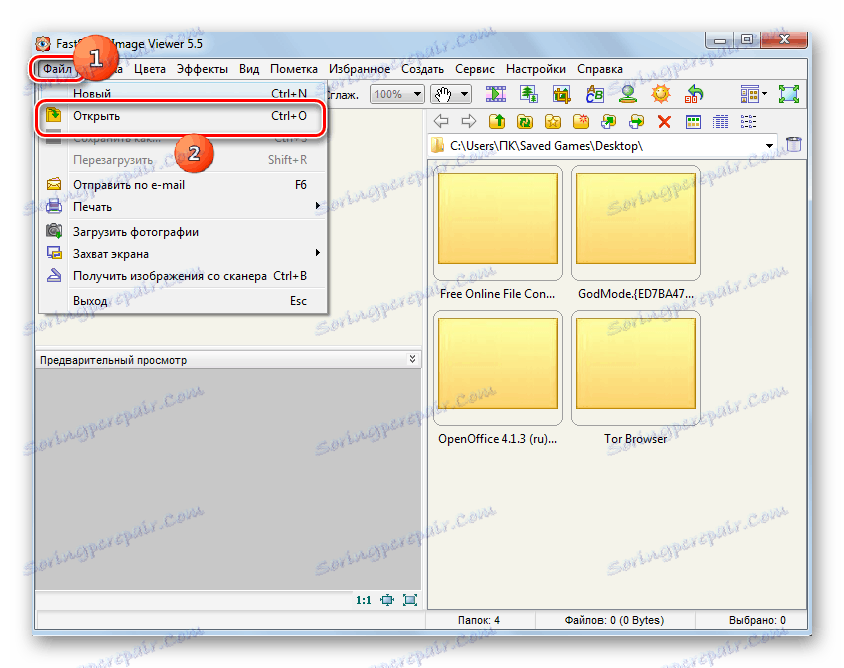Open the Пометка menu
This screenshot has height=668, width=844.
click(x=294, y=69)
